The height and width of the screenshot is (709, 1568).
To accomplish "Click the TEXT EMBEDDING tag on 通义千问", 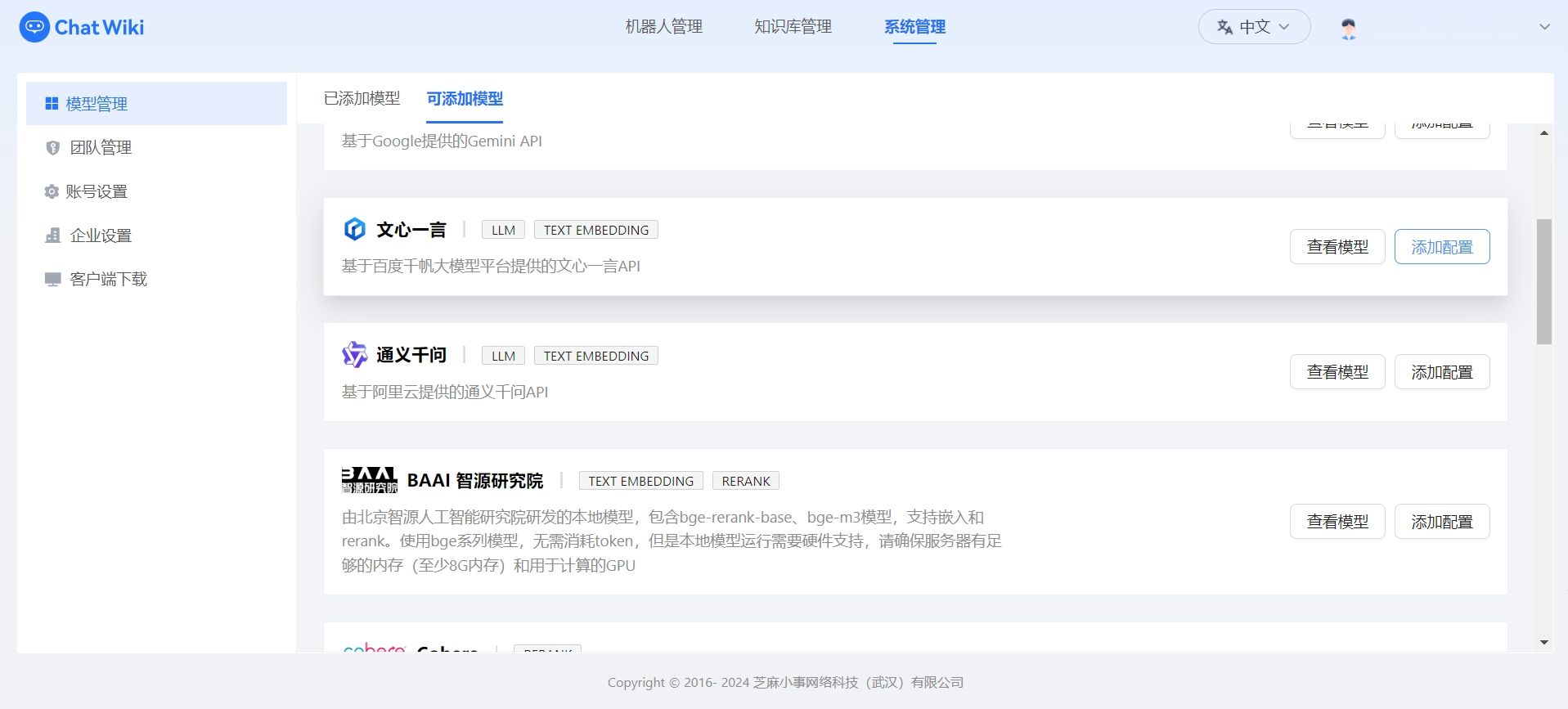I will pos(596,356).
